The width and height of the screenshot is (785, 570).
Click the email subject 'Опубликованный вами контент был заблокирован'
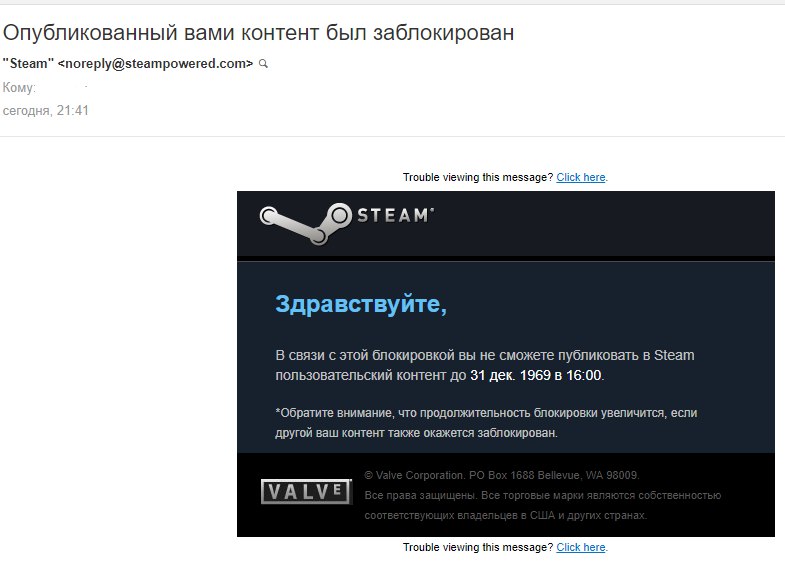pyautogui.click(x=258, y=33)
